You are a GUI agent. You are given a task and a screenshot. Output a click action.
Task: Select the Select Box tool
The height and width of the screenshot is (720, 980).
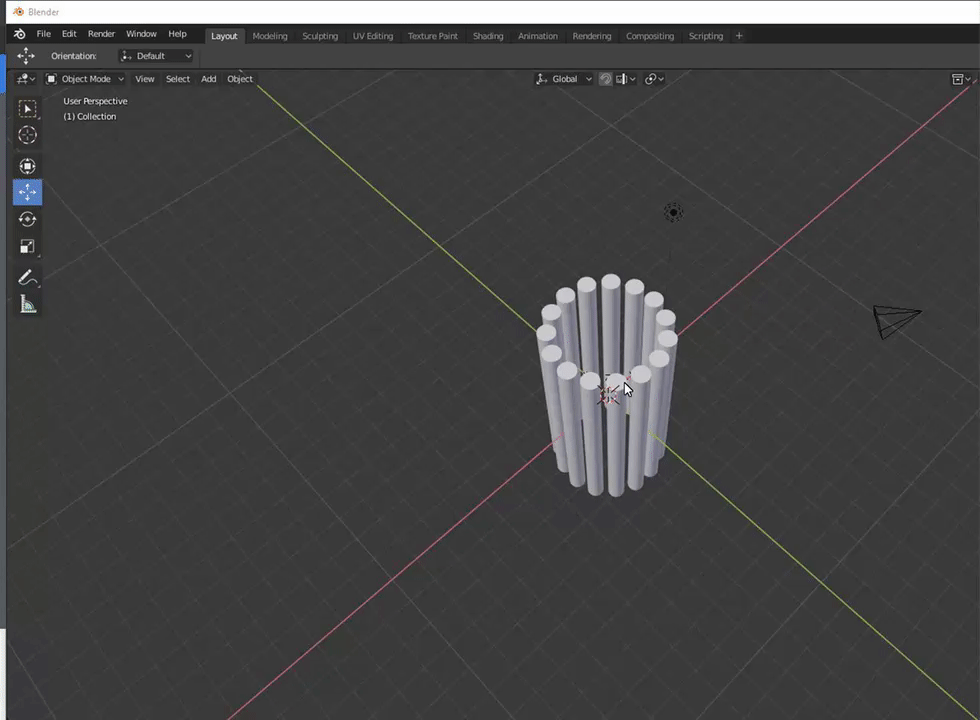[x=27, y=109]
